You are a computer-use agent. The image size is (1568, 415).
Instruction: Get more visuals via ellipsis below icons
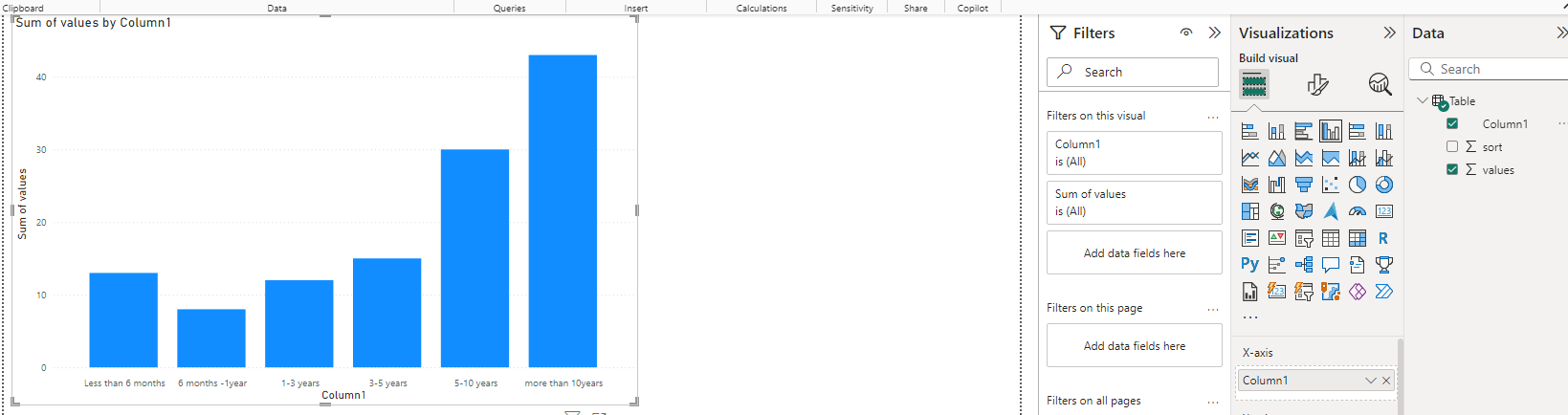[x=1250, y=317]
